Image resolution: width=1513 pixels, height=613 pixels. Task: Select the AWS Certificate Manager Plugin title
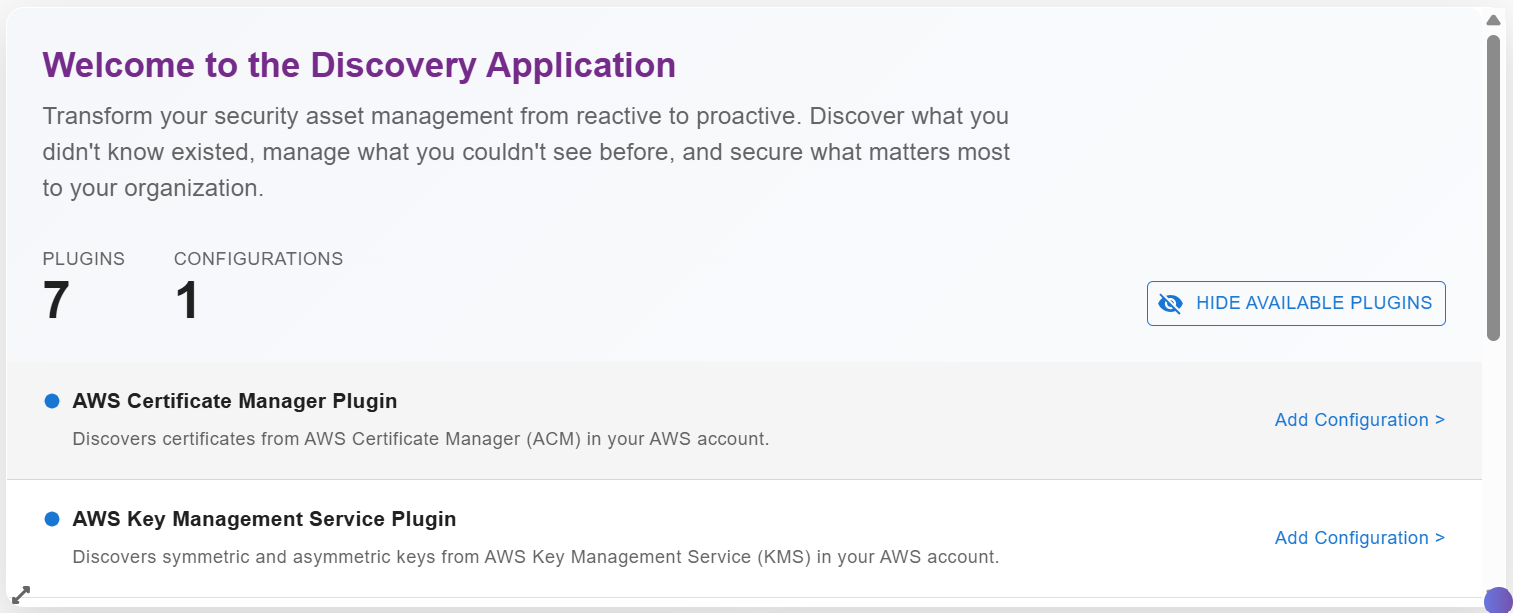coord(235,401)
